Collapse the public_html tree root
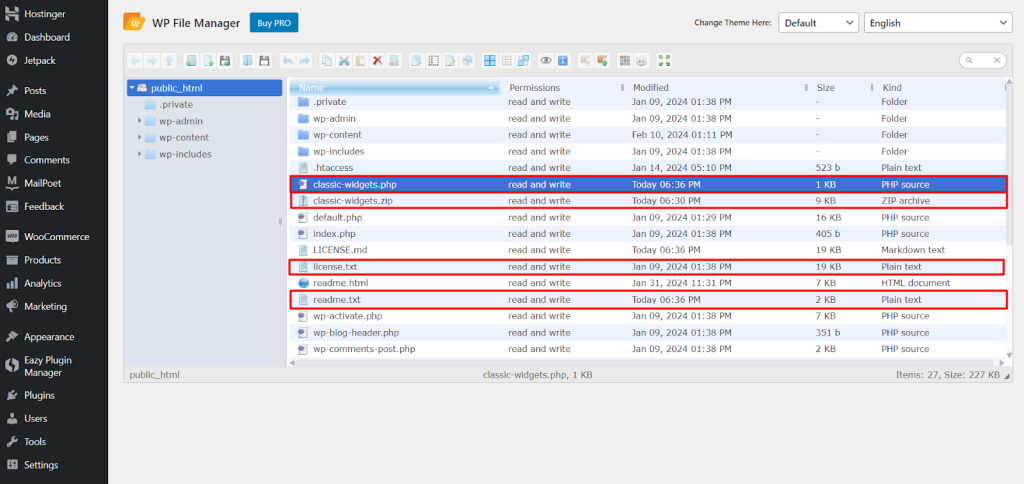The image size is (1024, 484). (132, 88)
